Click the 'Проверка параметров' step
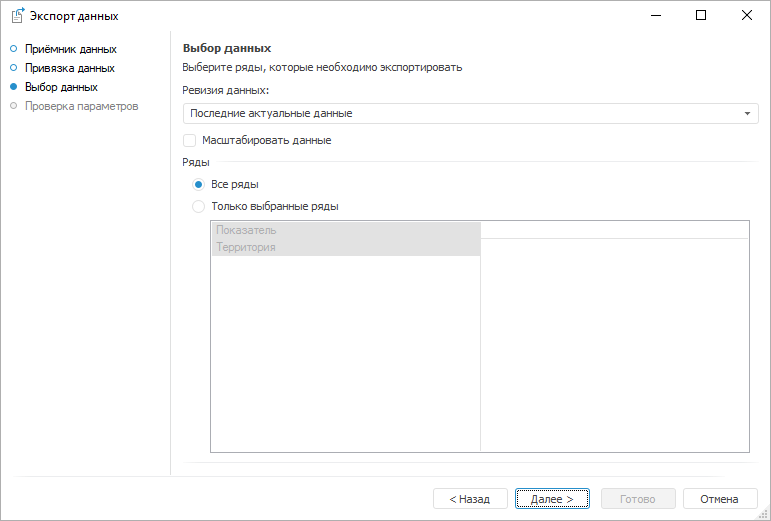 81,106
